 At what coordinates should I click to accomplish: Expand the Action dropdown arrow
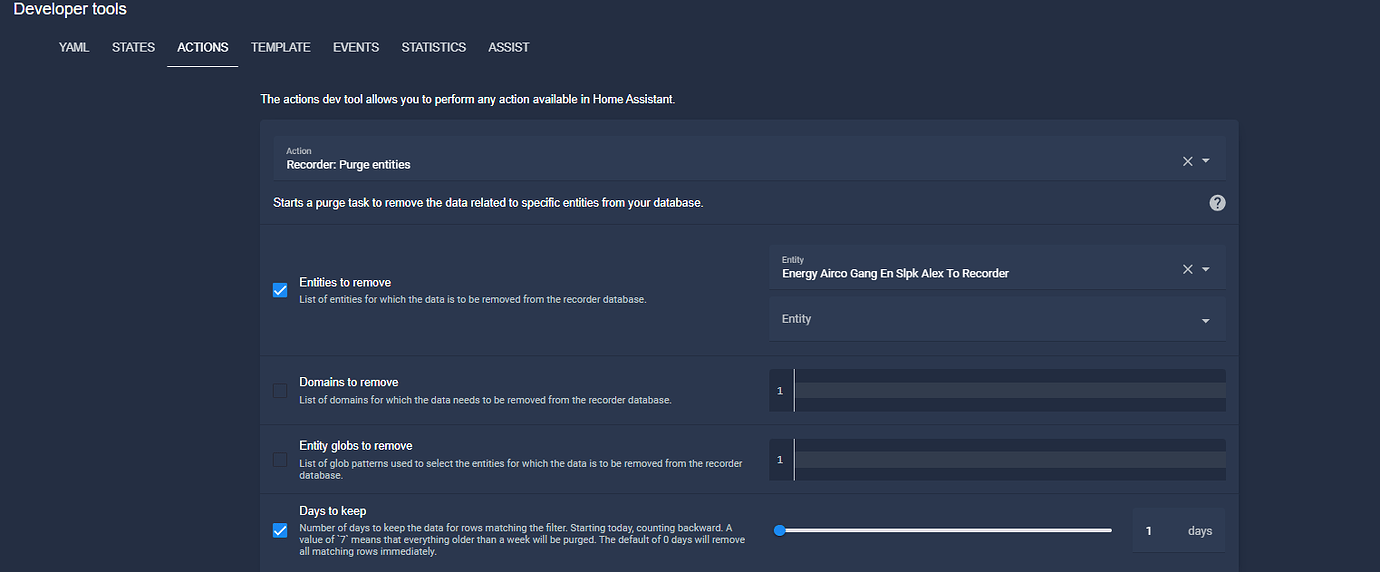coord(1206,161)
